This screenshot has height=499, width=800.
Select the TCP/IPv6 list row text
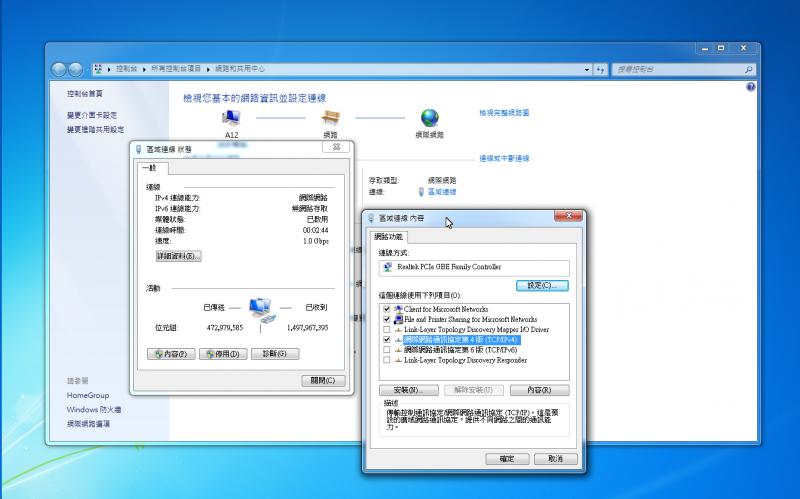click(461, 350)
